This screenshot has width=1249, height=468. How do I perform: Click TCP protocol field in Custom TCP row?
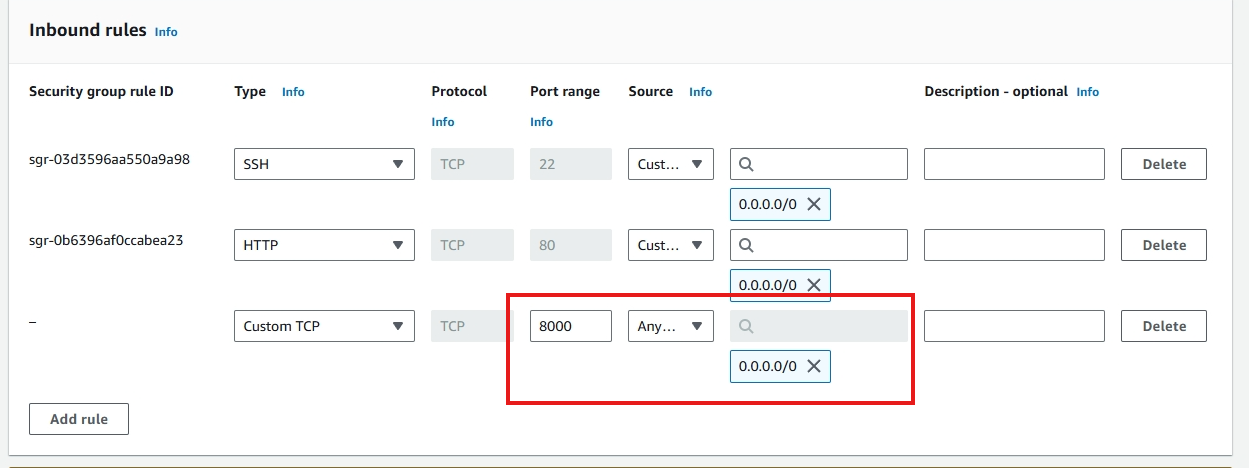coord(472,326)
